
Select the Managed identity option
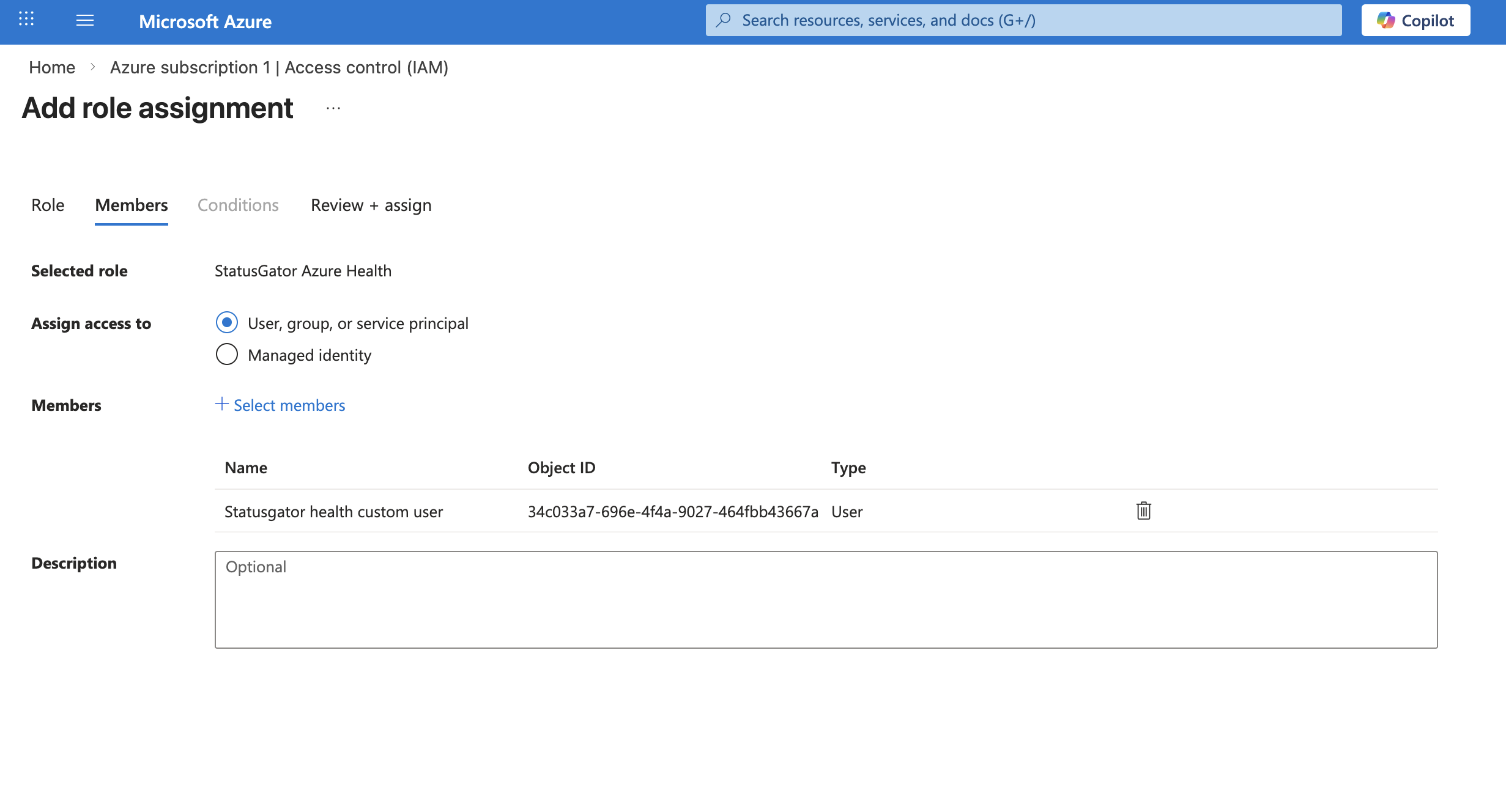(227, 354)
